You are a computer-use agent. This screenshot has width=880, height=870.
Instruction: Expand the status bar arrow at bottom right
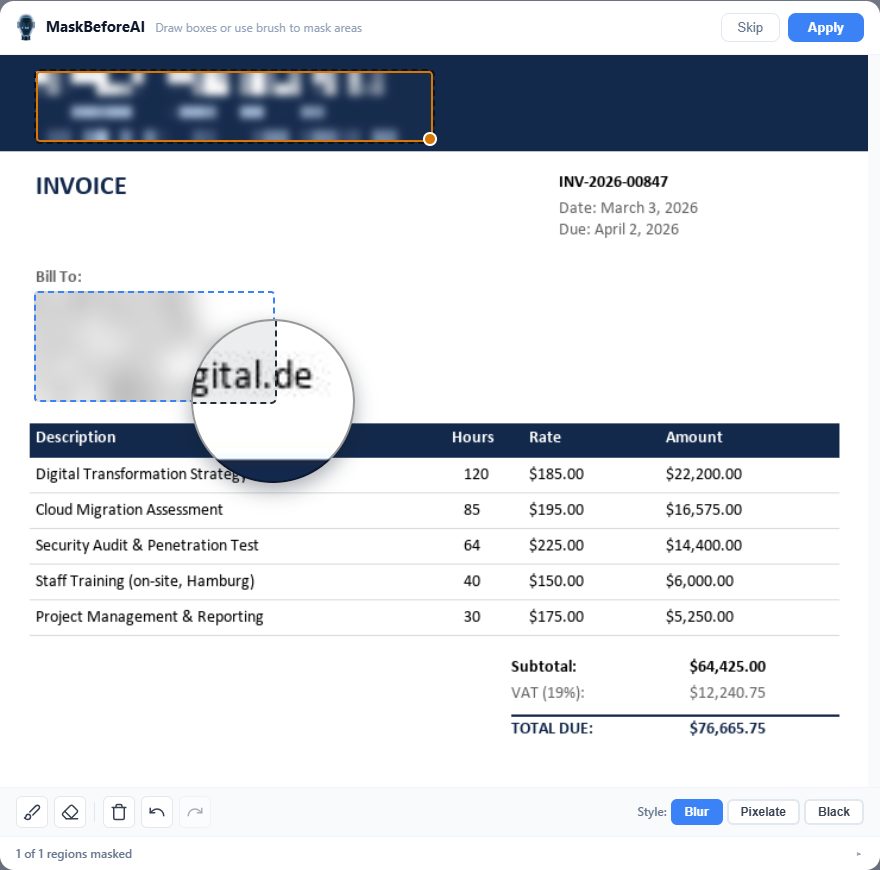pyautogui.click(x=858, y=852)
